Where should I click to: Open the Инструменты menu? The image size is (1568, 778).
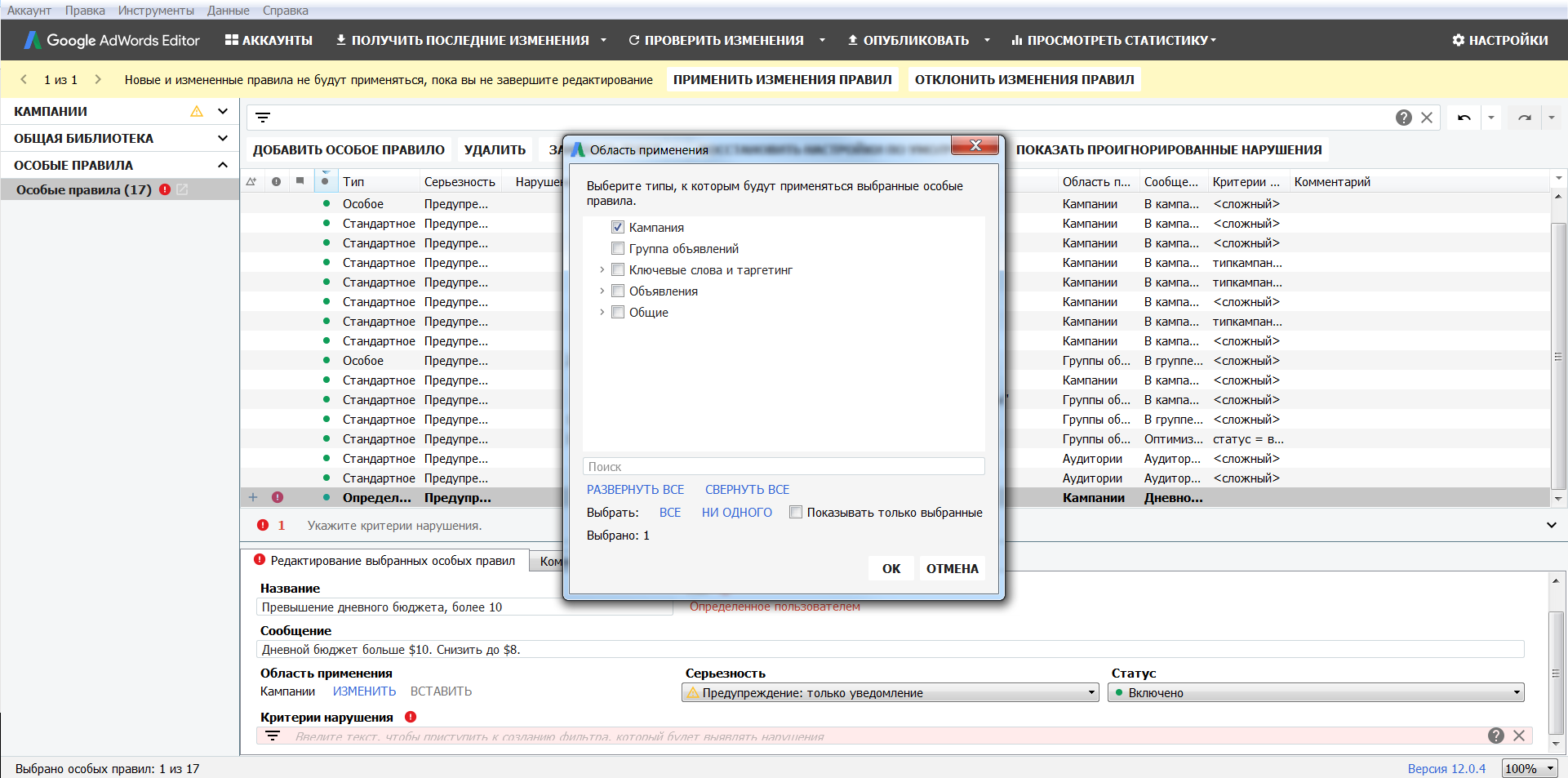(156, 11)
